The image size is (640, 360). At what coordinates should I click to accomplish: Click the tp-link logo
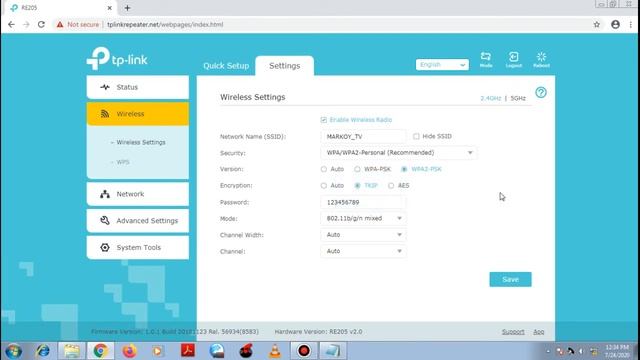tap(117, 58)
